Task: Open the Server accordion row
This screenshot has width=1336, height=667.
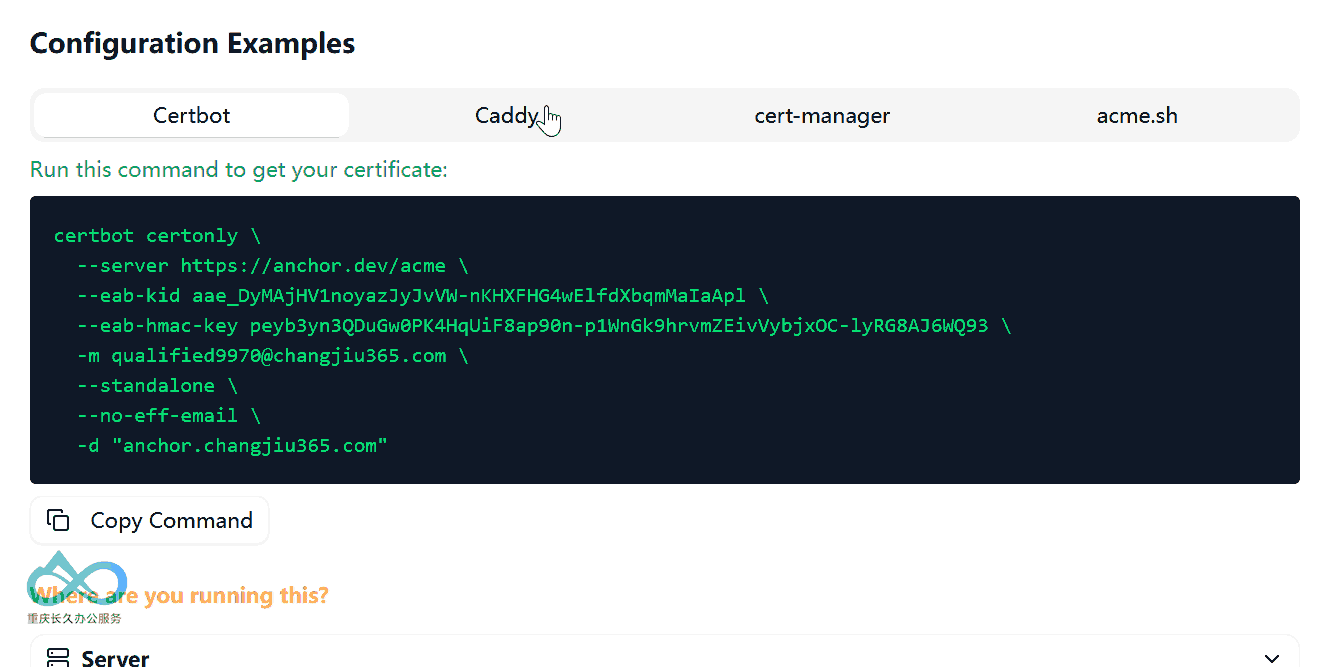Action: (x=665, y=652)
